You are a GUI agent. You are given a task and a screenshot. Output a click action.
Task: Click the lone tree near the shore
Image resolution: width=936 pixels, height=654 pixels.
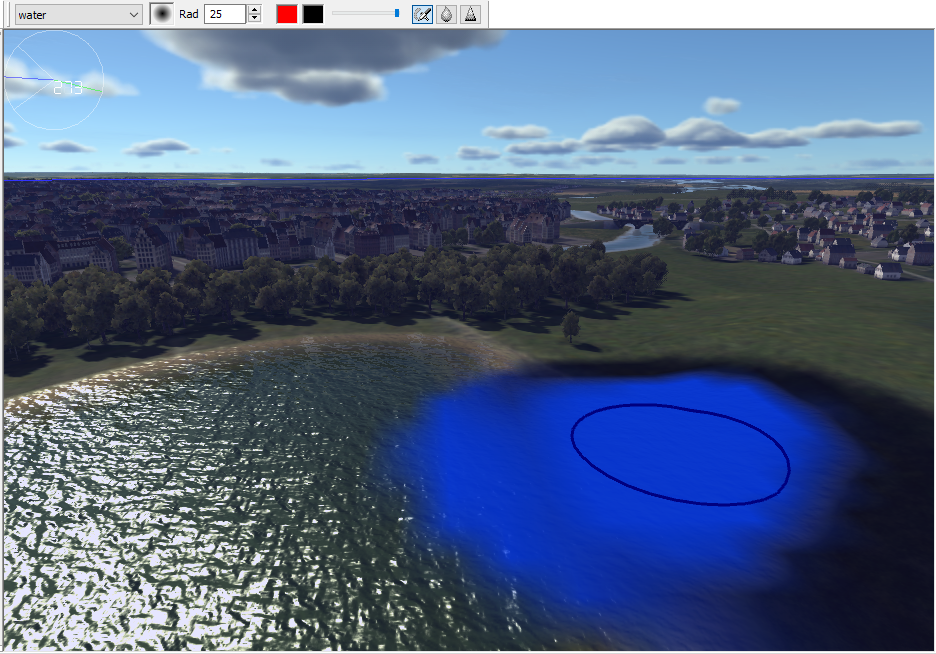pos(571,326)
